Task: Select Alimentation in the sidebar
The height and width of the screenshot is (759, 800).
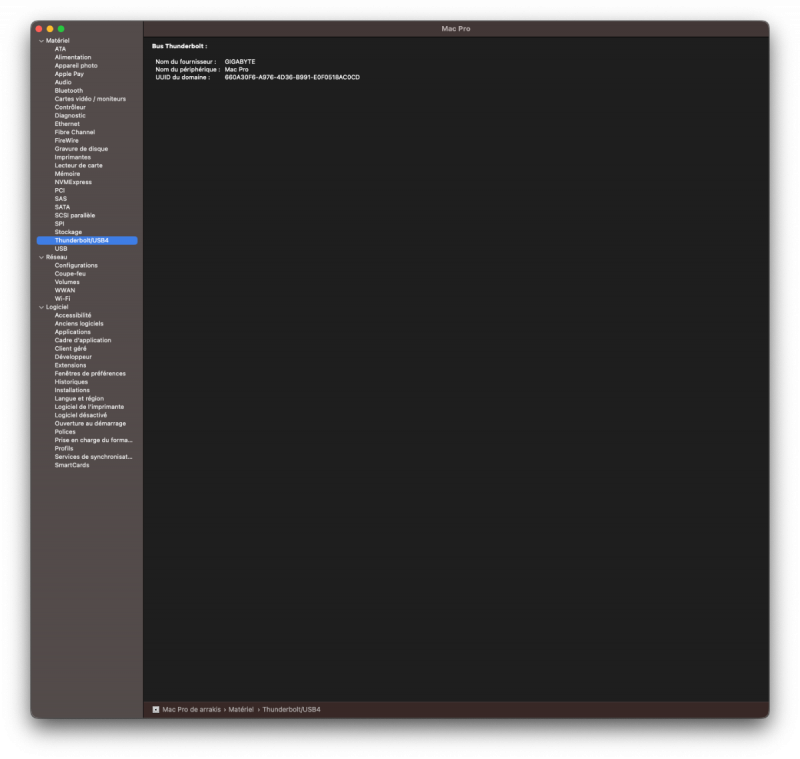Action: point(73,58)
